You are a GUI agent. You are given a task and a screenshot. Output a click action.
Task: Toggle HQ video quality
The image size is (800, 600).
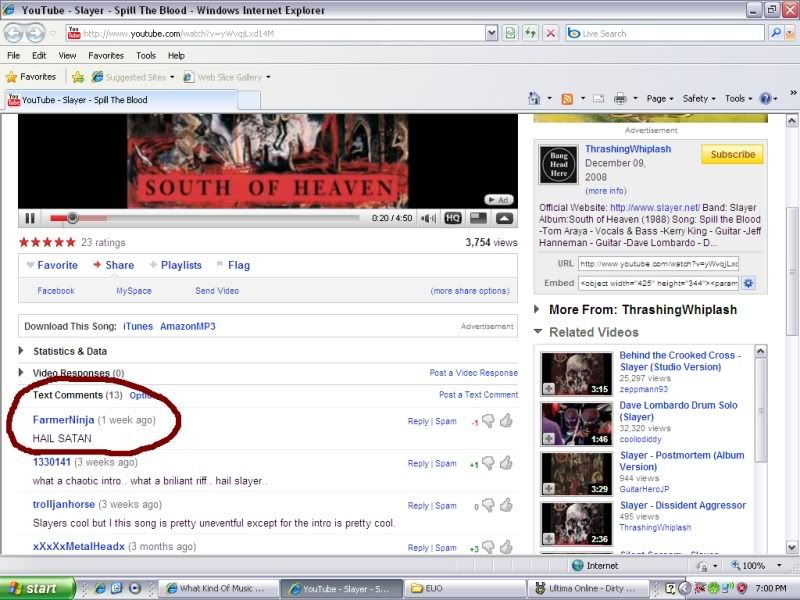point(453,218)
